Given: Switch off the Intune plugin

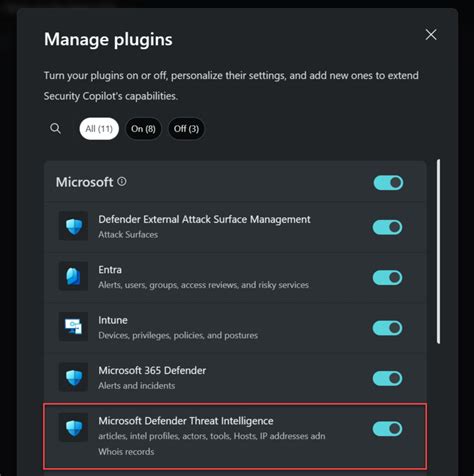Looking at the screenshot, I should (x=387, y=328).
